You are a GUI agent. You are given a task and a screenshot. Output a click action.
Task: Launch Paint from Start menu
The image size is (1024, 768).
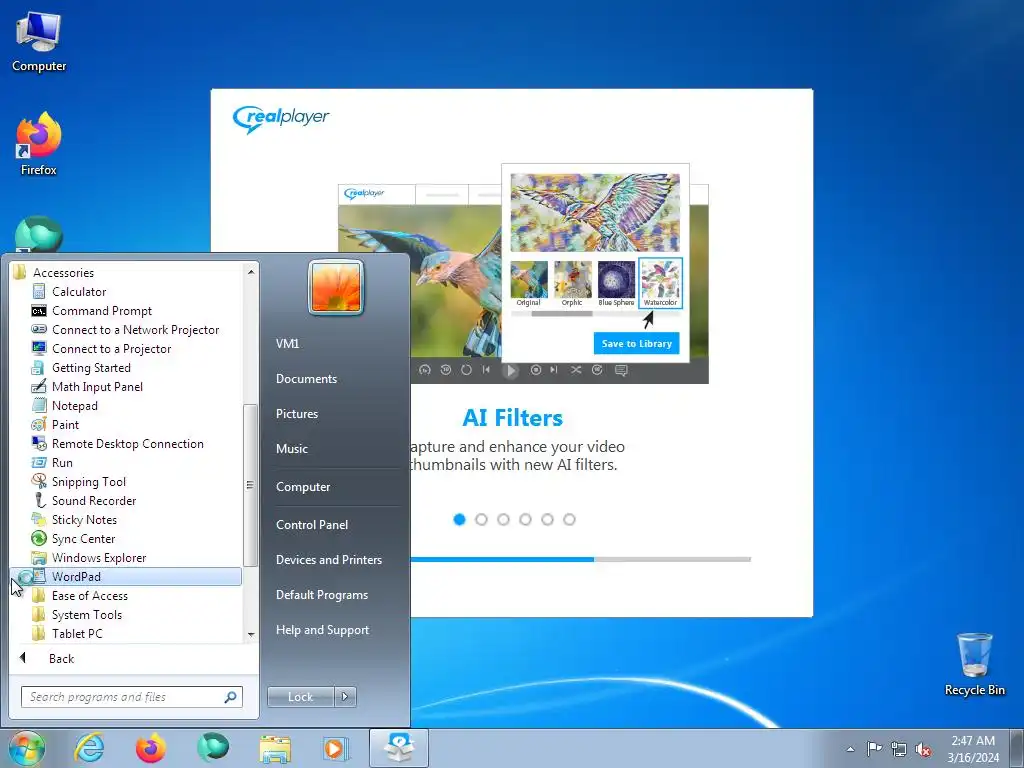tap(65, 424)
